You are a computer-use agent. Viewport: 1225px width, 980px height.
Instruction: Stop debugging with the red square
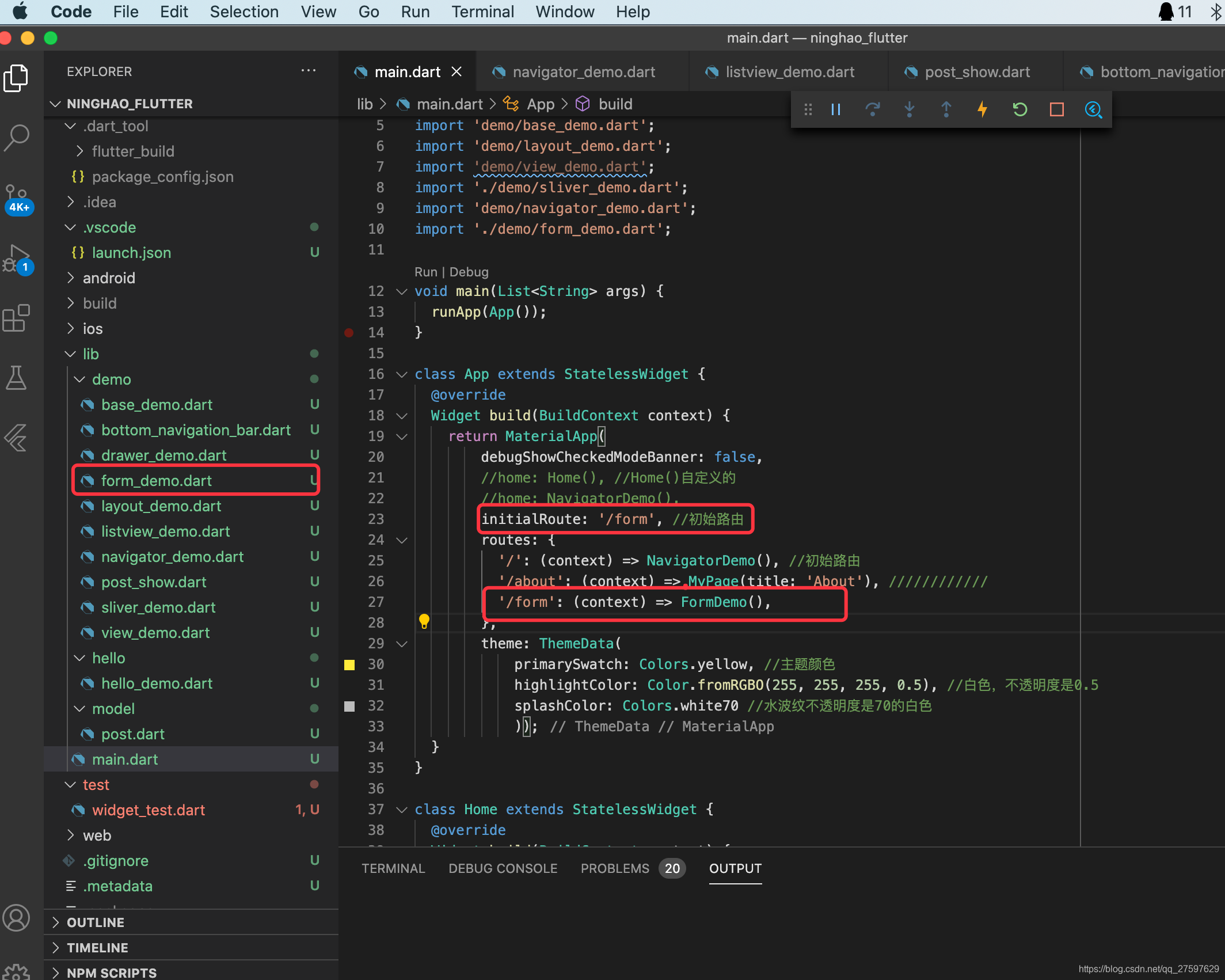pos(1057,109)
